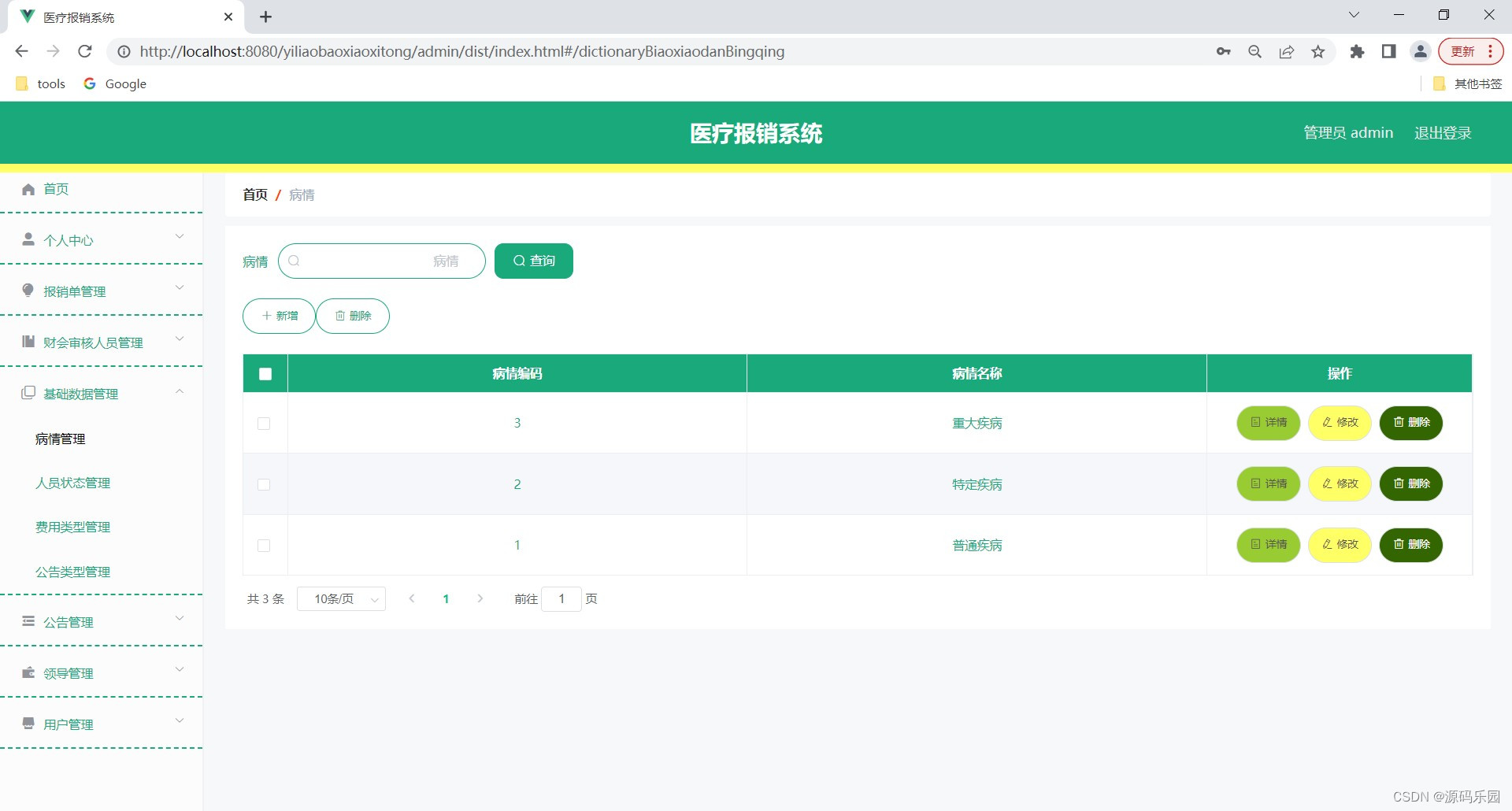Click the page number input field
The width and height of the screenshot is (1512, 811).
[x=561, y=598]
